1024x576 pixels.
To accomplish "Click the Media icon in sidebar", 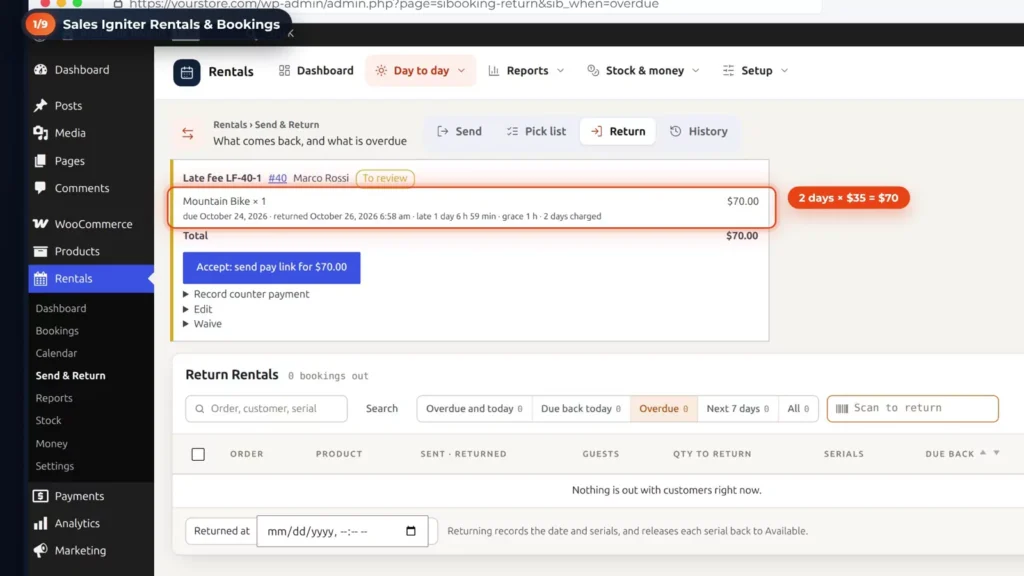I will coord(40,133).
